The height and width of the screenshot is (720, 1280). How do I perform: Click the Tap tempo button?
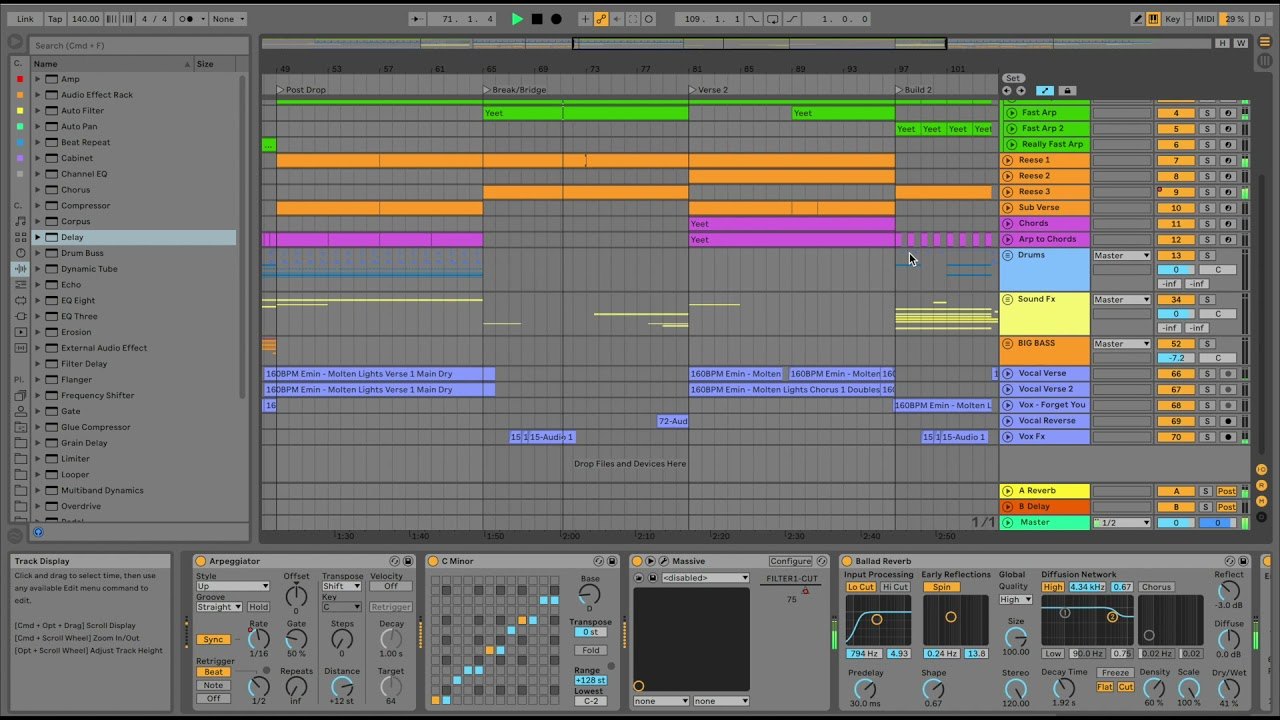click(x=55, y=19)
